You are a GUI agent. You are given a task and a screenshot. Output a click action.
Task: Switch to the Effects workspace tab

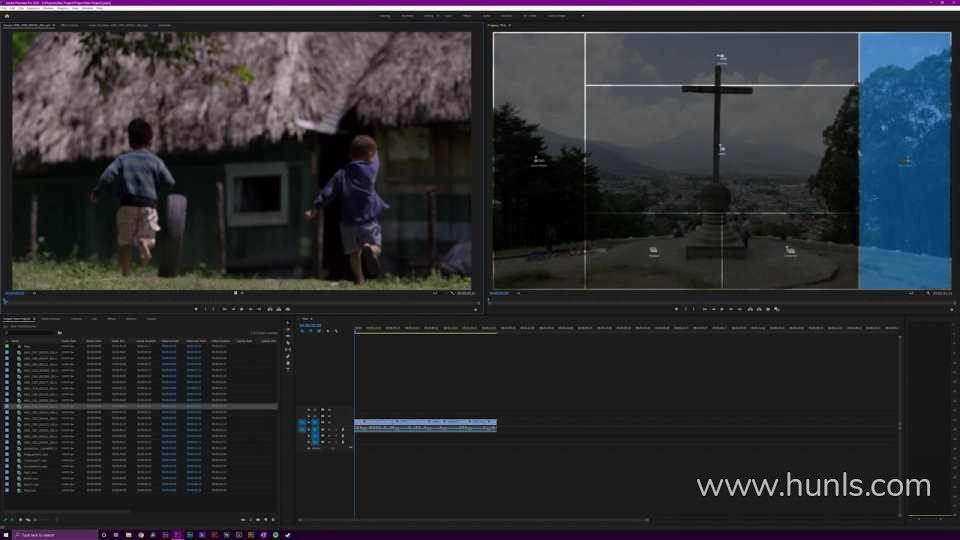pos(467,16)
